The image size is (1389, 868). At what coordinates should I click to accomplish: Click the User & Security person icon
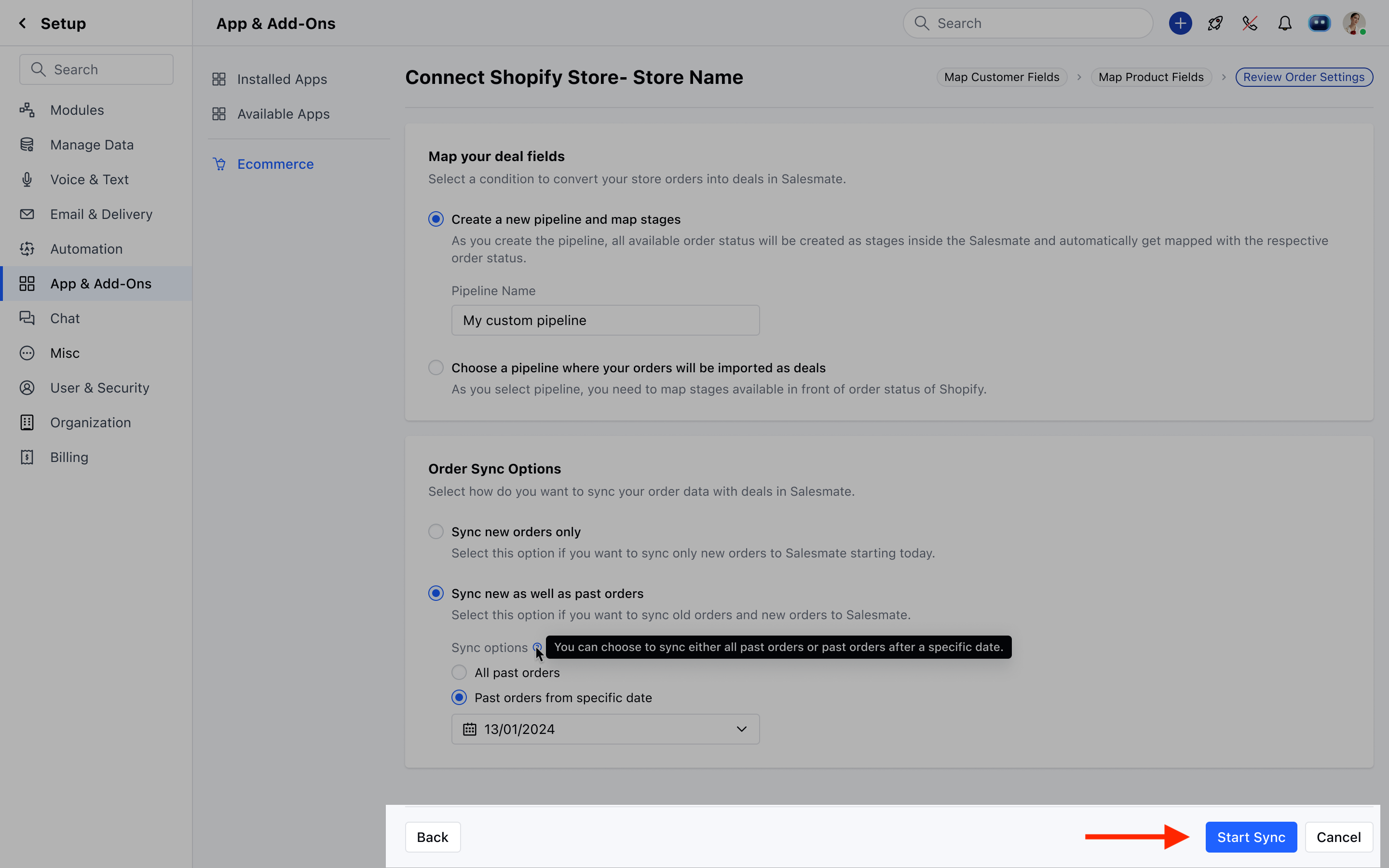[x=27, y=388]
